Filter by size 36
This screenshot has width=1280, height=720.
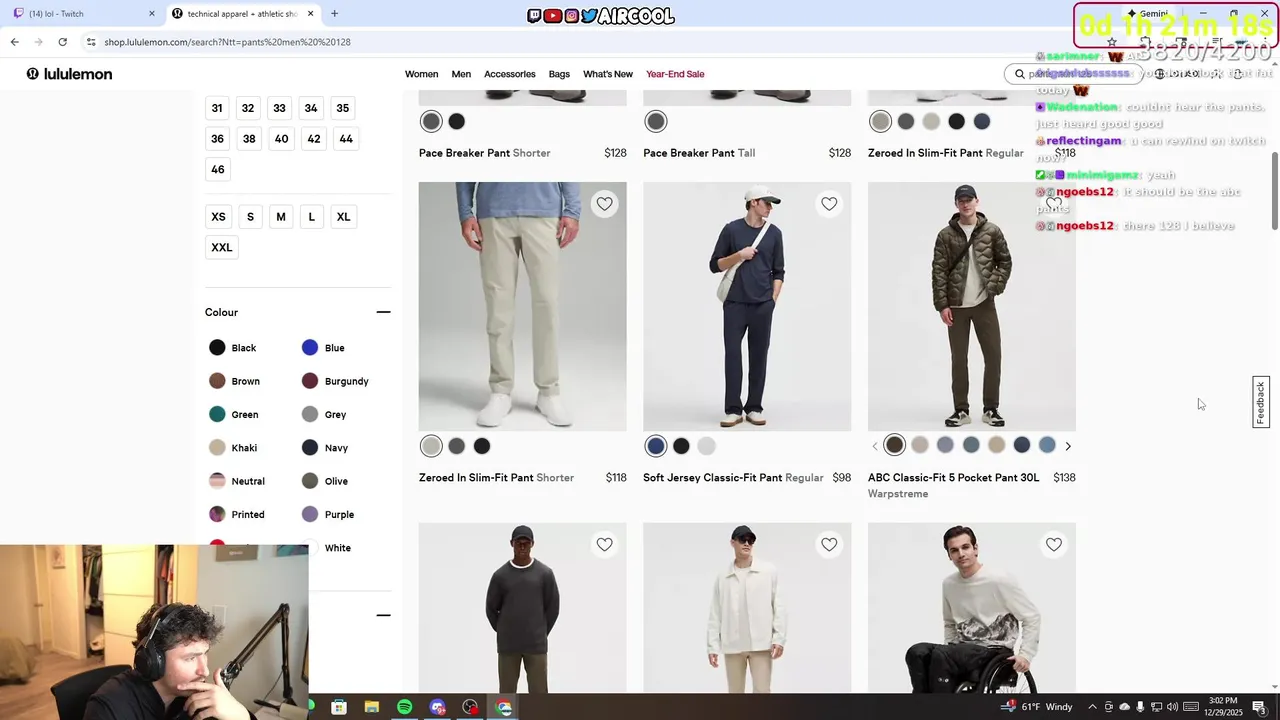[x=217, y=139]
